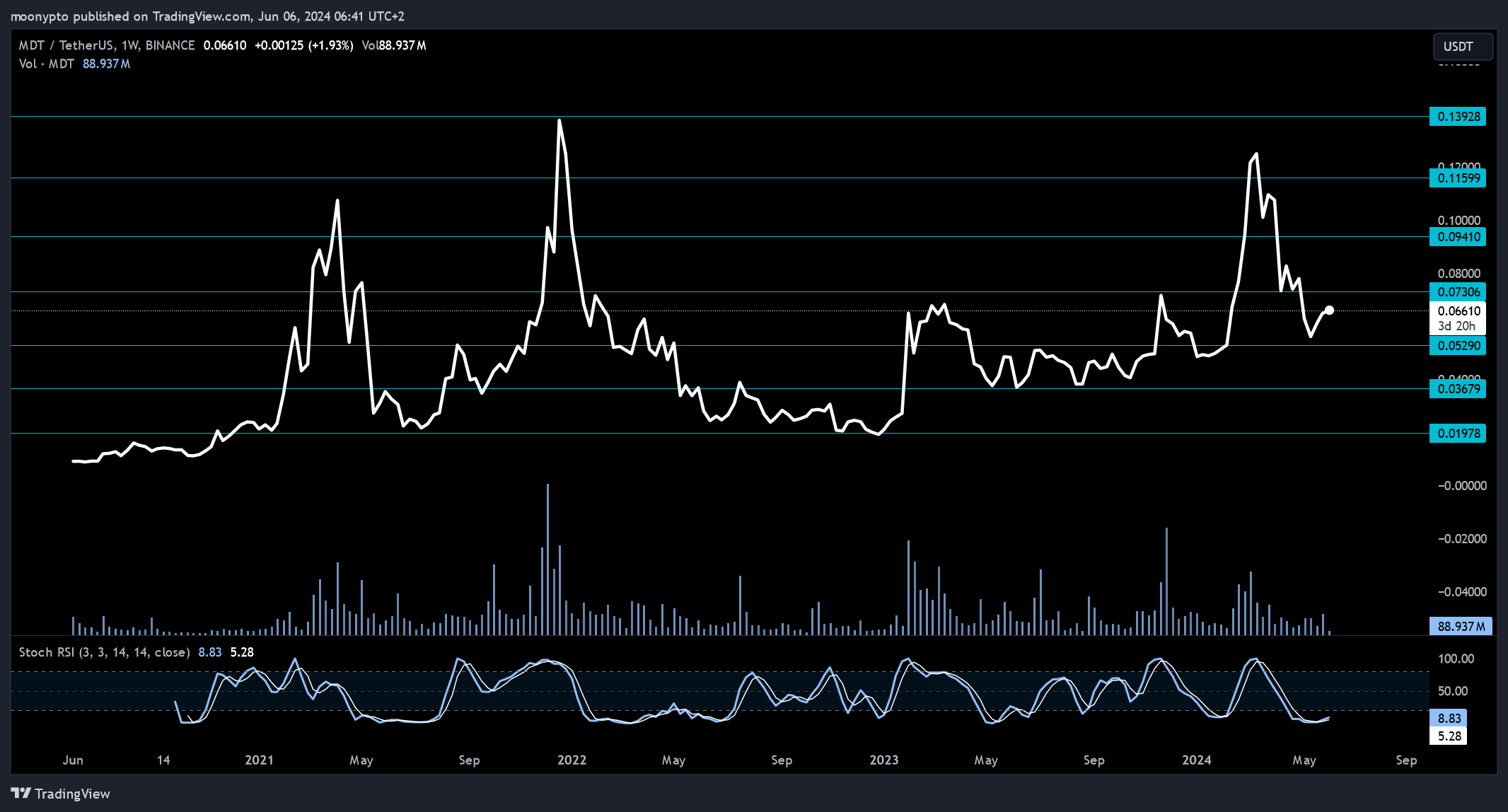Click the Stoch RSI 8.83 value label
The height and width of the screenshot is (812, 1508).
[x=1448, y=718]
